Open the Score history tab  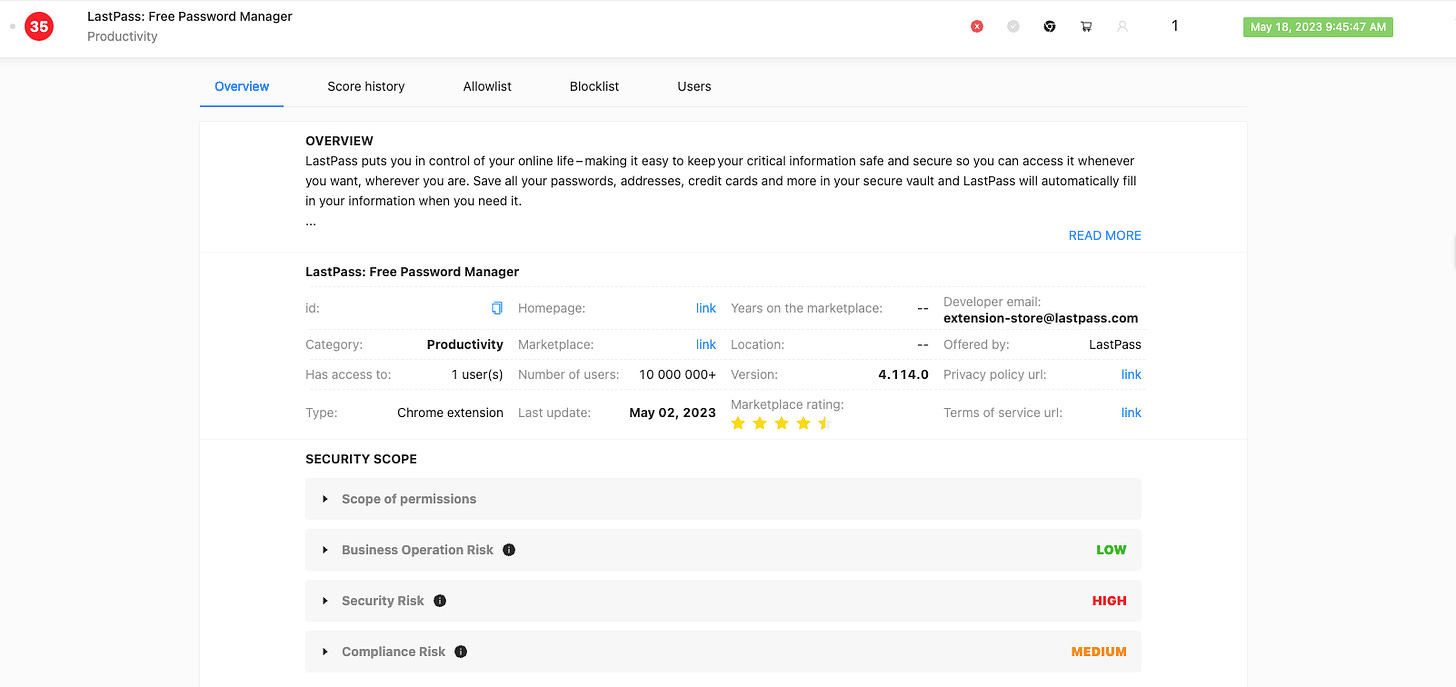pos(366,87)
